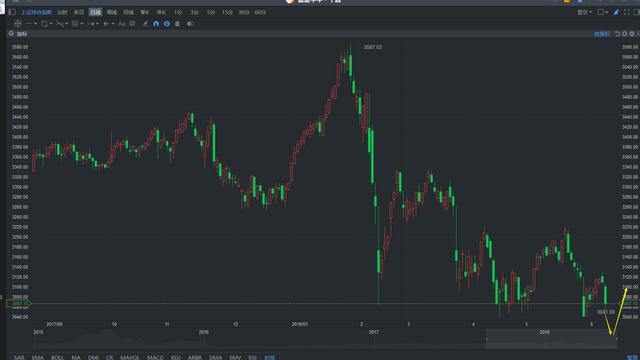Viewport: 640px width, 360px height.
Task: Click the 2016 label on the overview timeline
Action: click(x=204, y=332)
